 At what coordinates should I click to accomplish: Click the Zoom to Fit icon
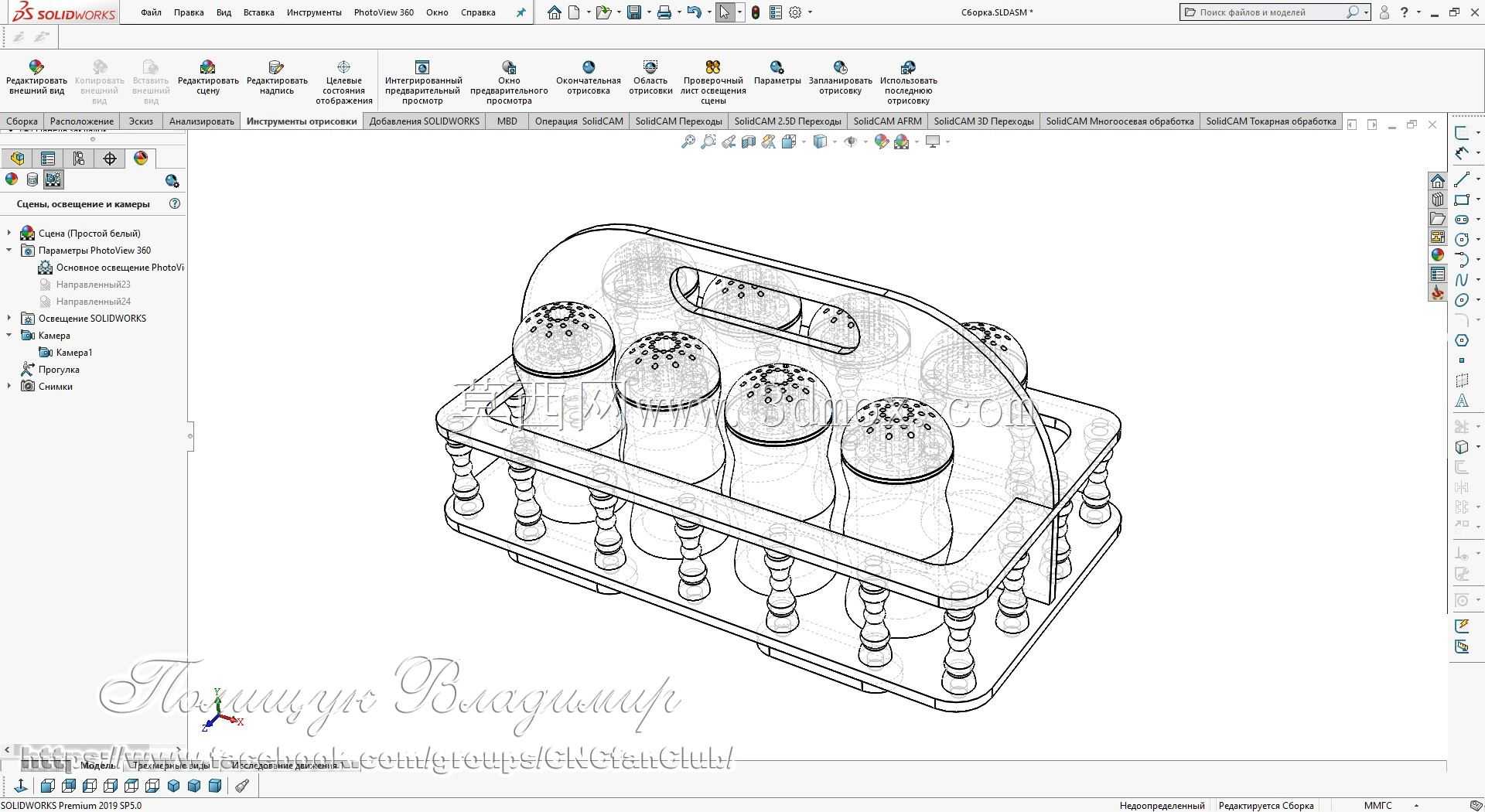pyautogui.click(x=688, y=142)
